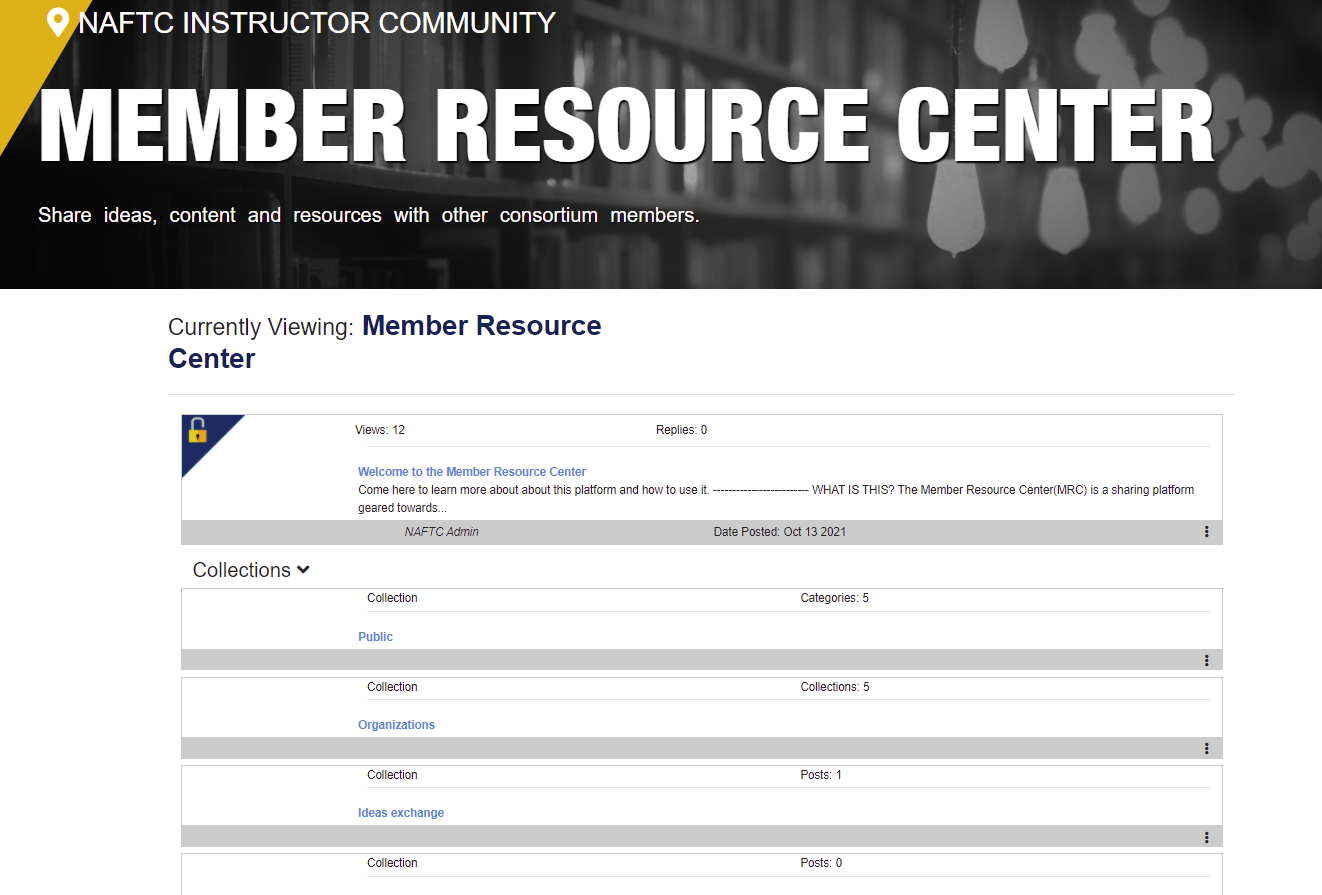Open three-dot menu on the Welcome post
Viewport: 1322px width, 895px height.
pos(1206,532)
